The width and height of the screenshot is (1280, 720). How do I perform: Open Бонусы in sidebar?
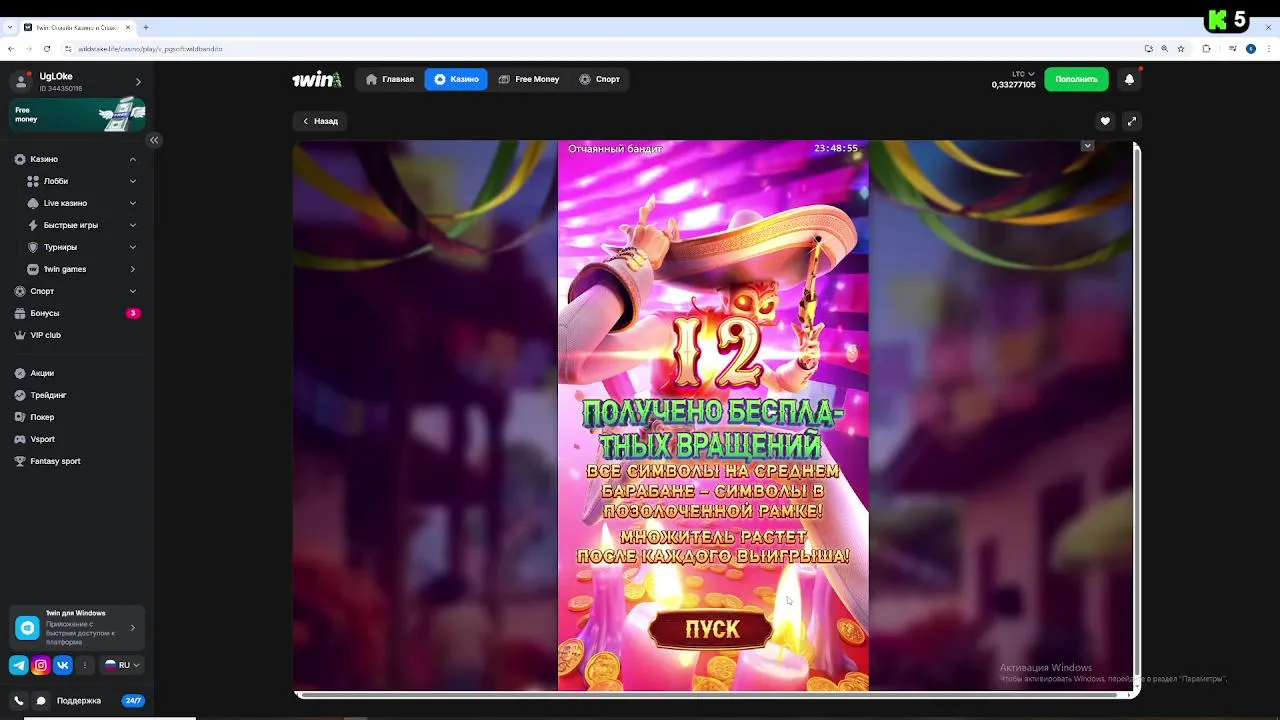(77, 313)
